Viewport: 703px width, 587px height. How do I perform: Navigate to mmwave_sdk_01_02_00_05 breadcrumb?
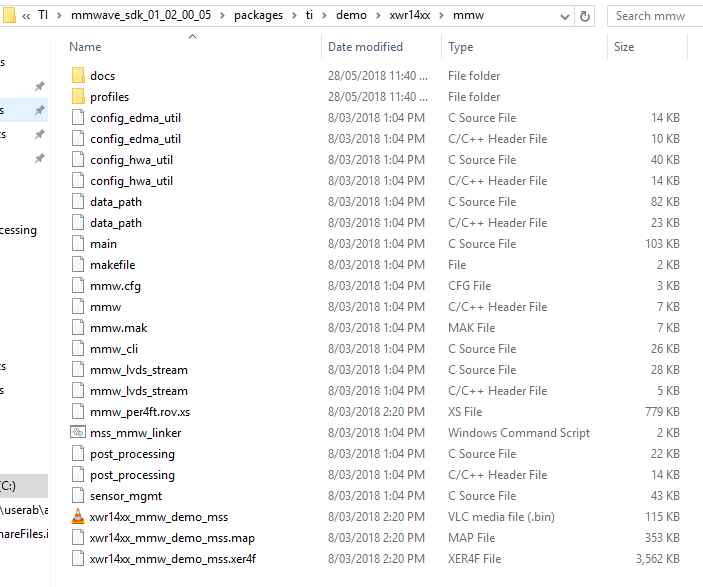pyautogui.click(x=141, y=15)
